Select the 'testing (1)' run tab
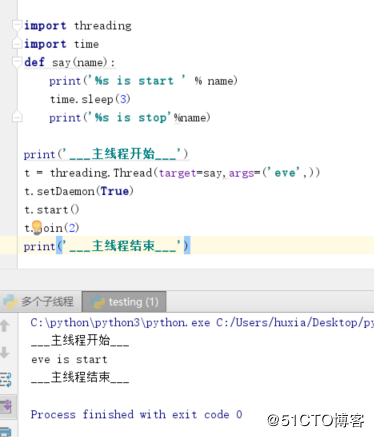This screenshot has width=374, height=437. pos(124,301)
